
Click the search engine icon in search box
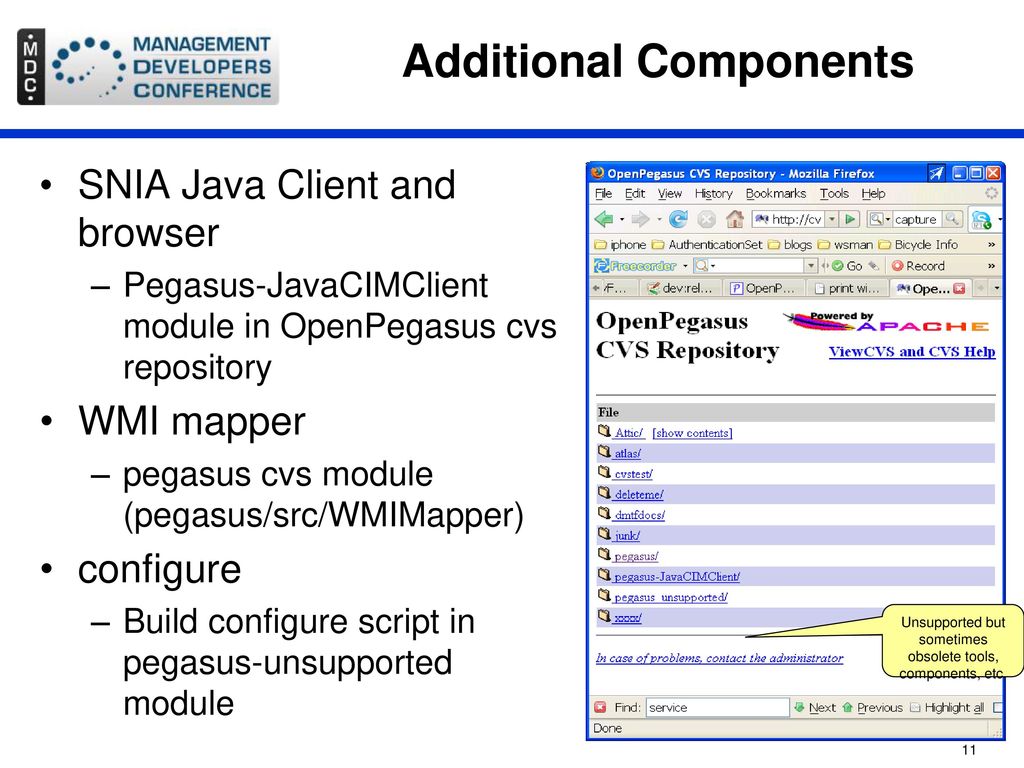click(x=876, y=219)
